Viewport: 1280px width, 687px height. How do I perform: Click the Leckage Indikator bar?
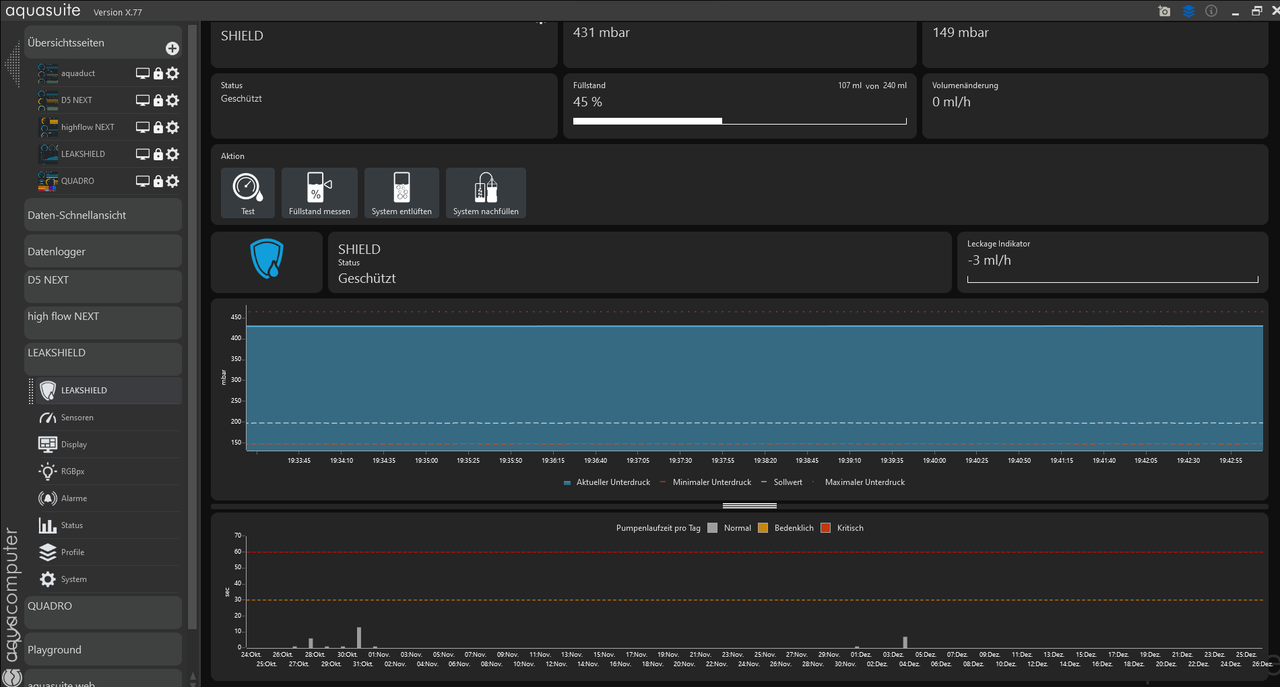click(1114, 280)
